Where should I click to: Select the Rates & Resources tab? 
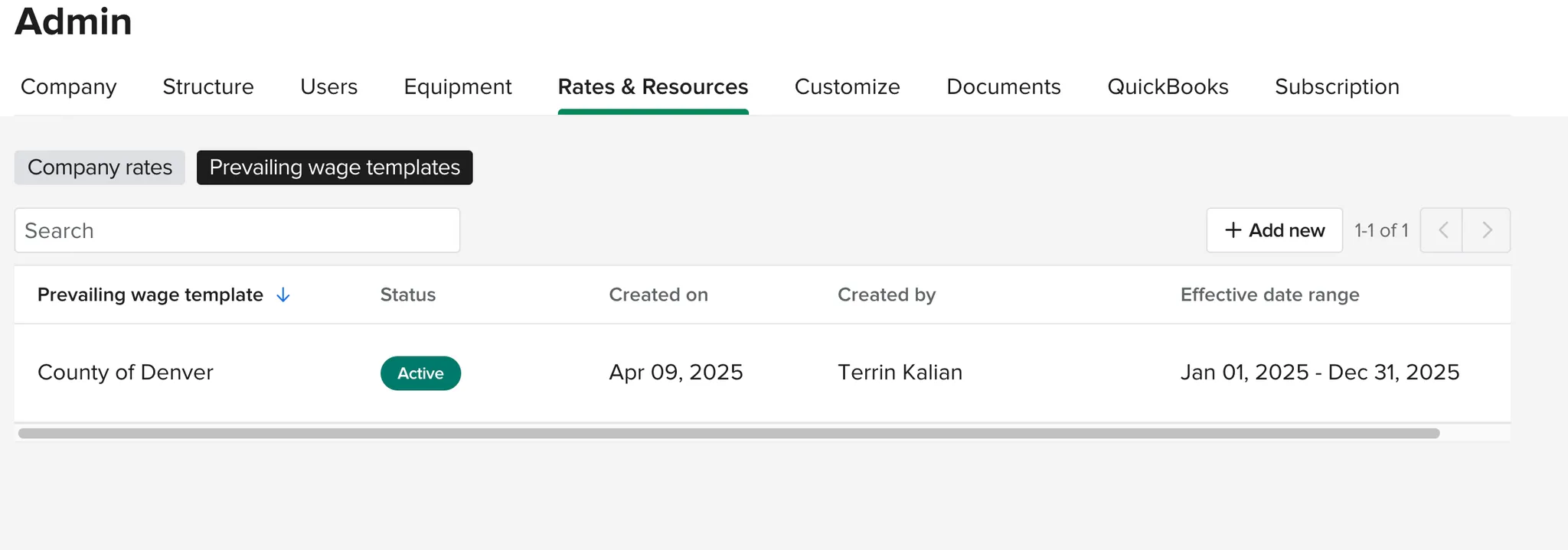[653, 87]
